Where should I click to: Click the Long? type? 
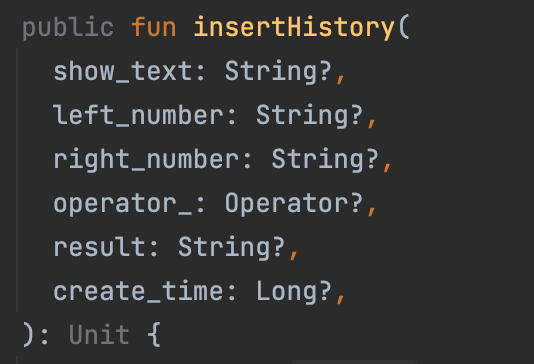(x=294, y=291)
